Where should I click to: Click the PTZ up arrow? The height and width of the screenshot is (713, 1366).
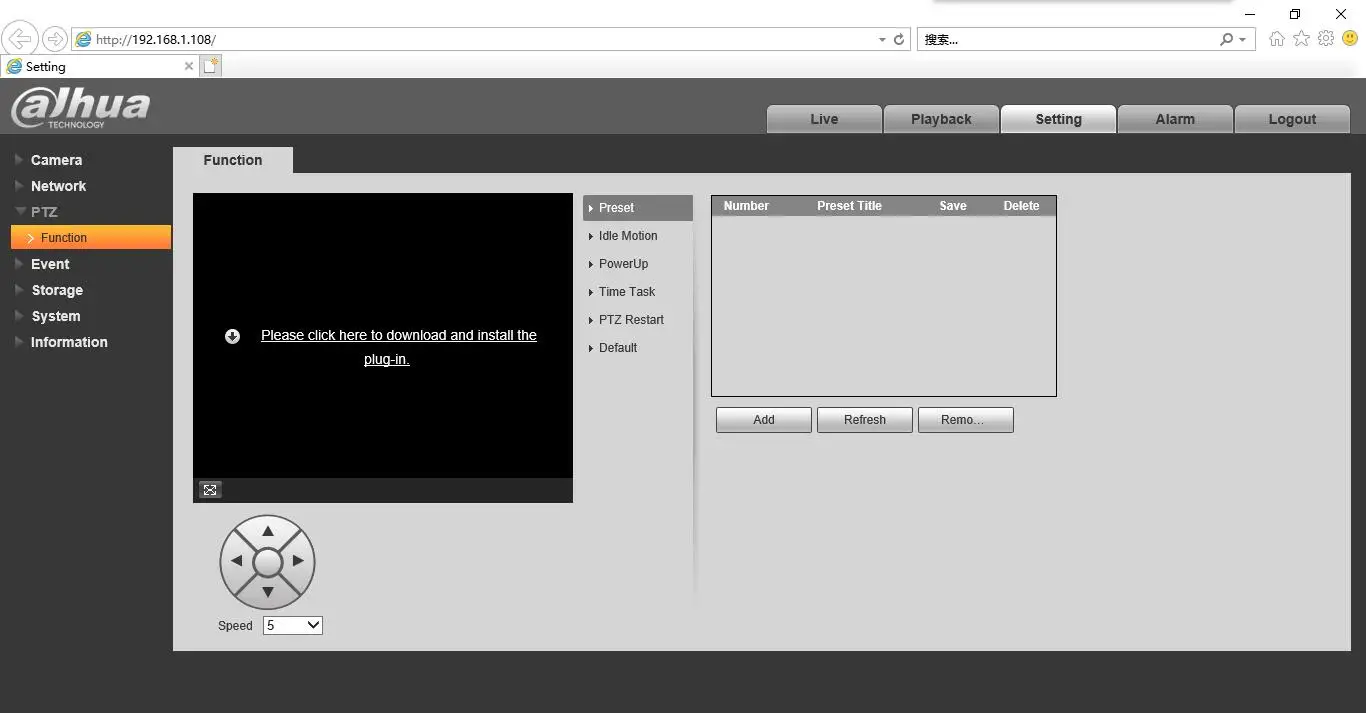pyautogui.click(x=267, y=531)
